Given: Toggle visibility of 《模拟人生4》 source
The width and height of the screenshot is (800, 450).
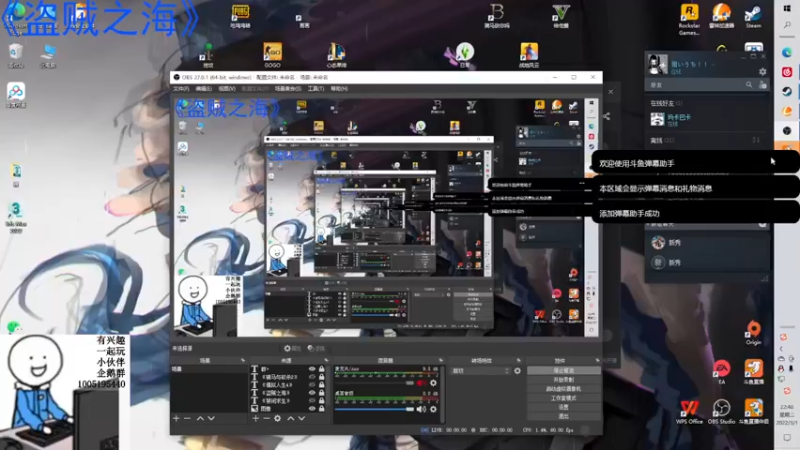Looking at the screenshot, I should (x=312, y=385).
